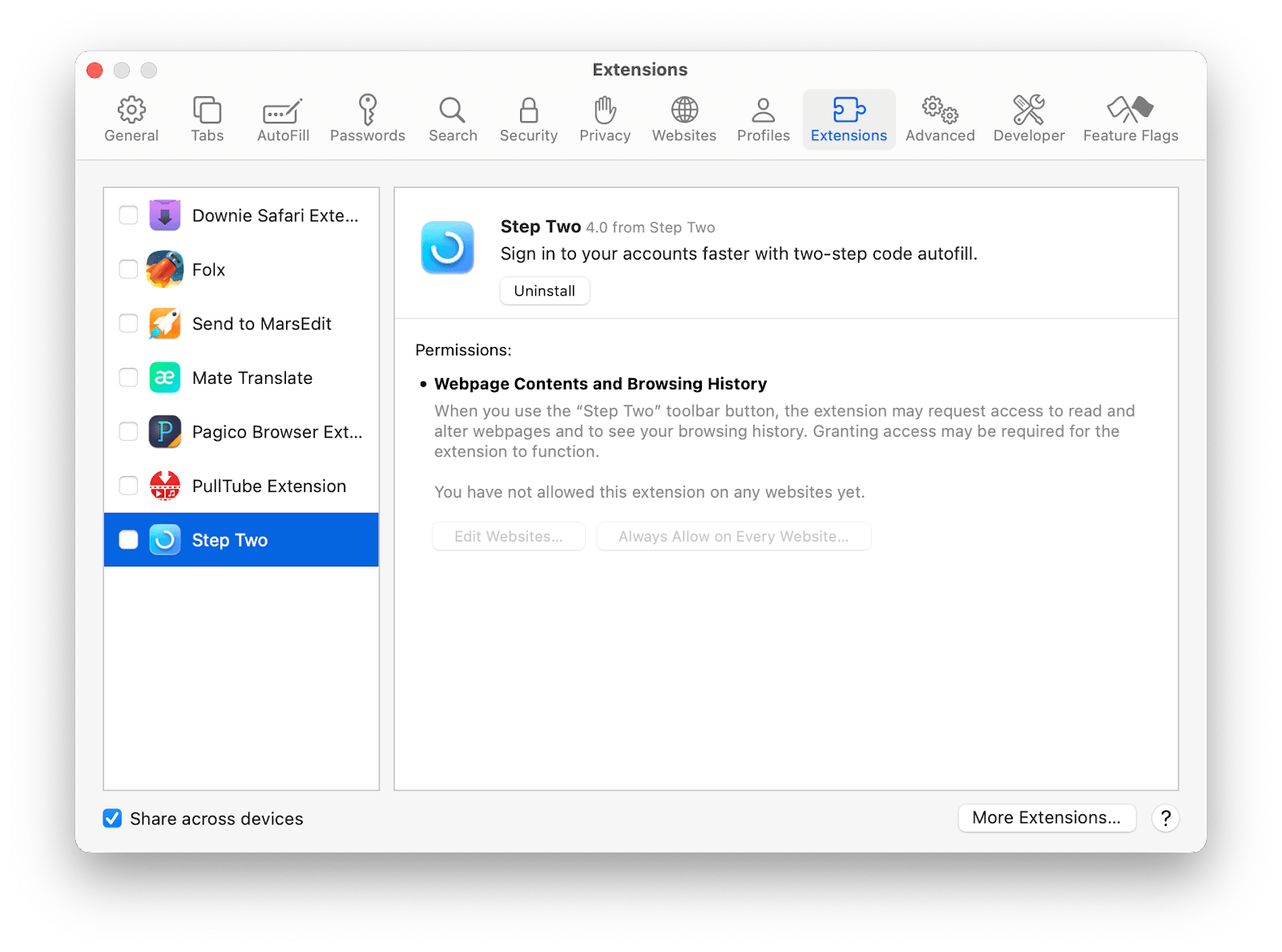The image size is (1282, 952).
Task: Open the AutoFill pencil icon
Action: point(283,111)
